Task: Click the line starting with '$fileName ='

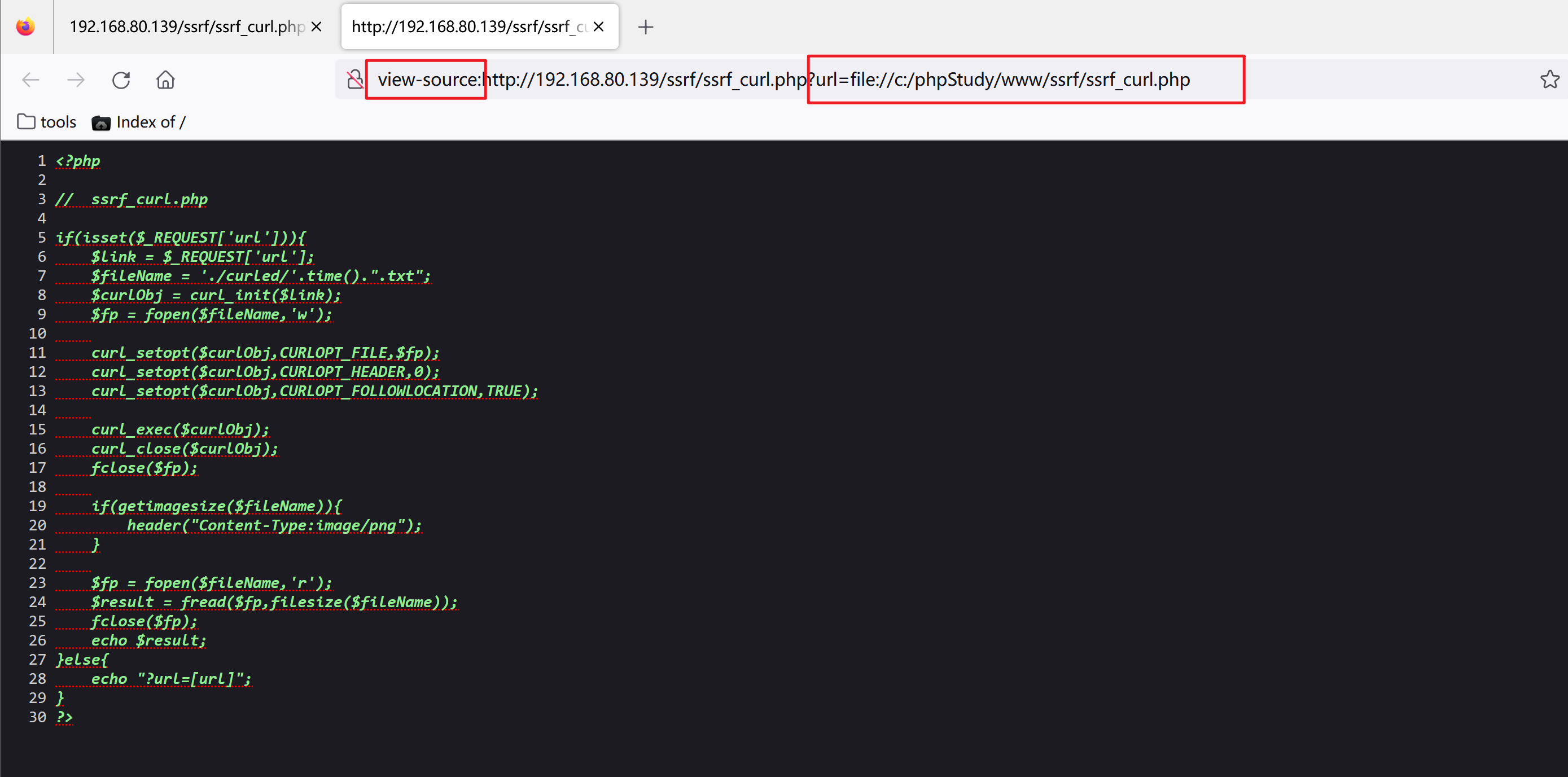Action: coord(261,276)
